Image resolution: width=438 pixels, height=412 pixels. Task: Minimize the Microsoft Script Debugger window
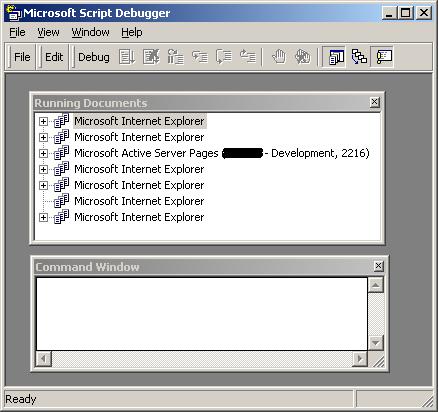(389, 13)
